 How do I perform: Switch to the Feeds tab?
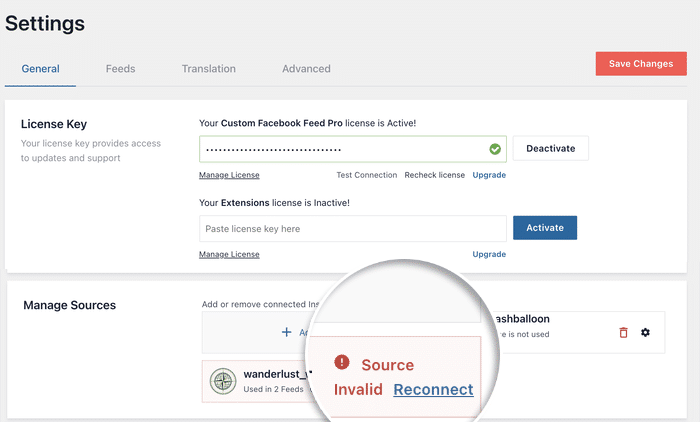121,69
